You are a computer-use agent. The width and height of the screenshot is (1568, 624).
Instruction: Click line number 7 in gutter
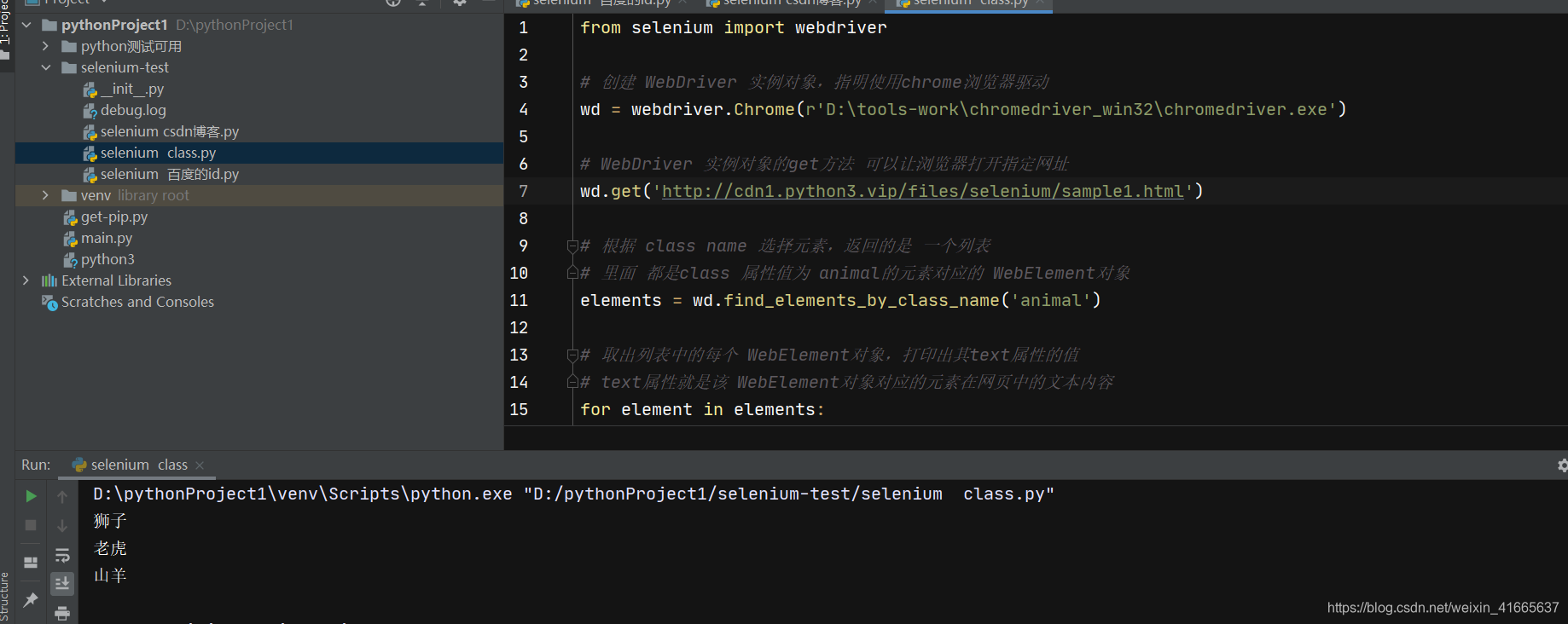(523, 191)
